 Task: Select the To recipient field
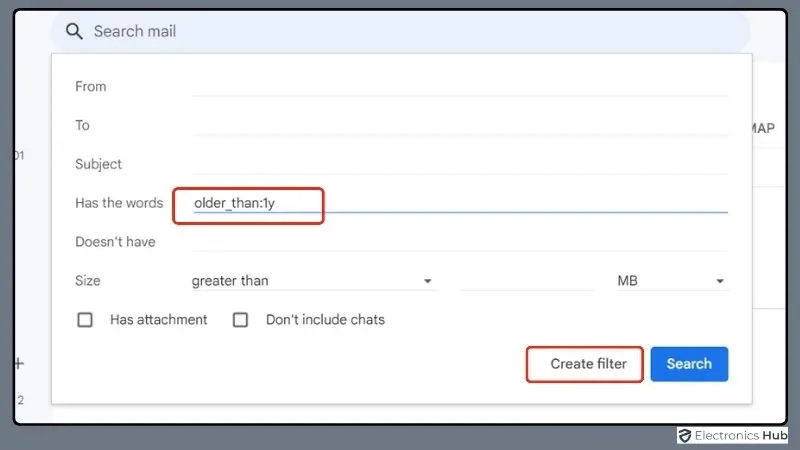point(460,125)
